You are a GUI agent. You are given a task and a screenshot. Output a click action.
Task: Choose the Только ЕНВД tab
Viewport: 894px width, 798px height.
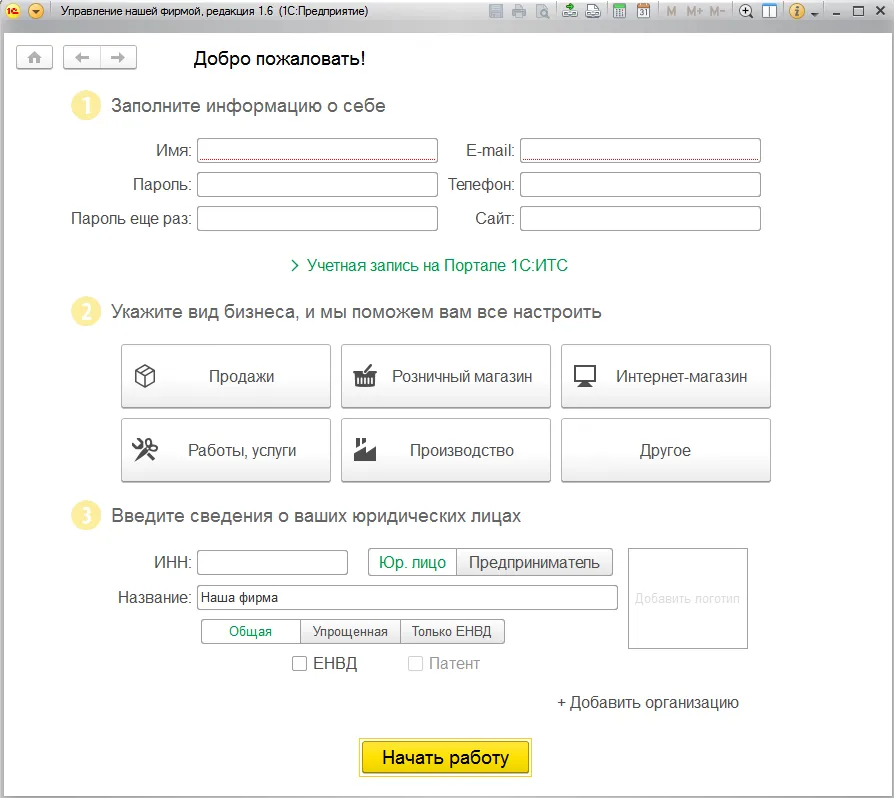coord(453,632)
